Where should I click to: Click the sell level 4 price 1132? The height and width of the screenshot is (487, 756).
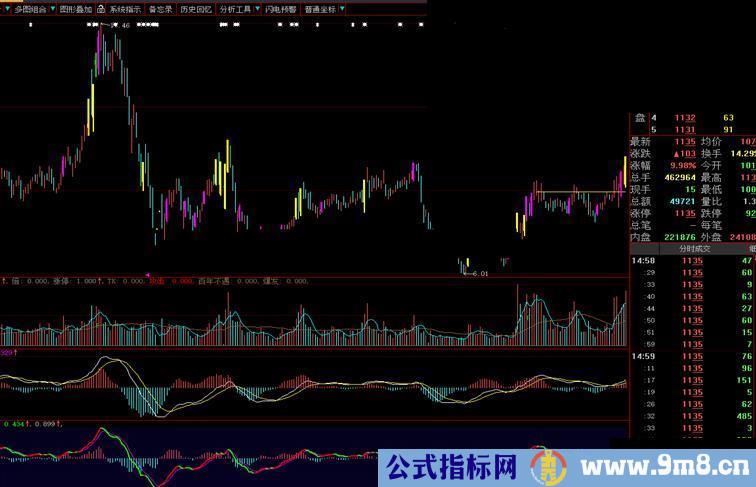pyautogui.click(x=685, y=118)
